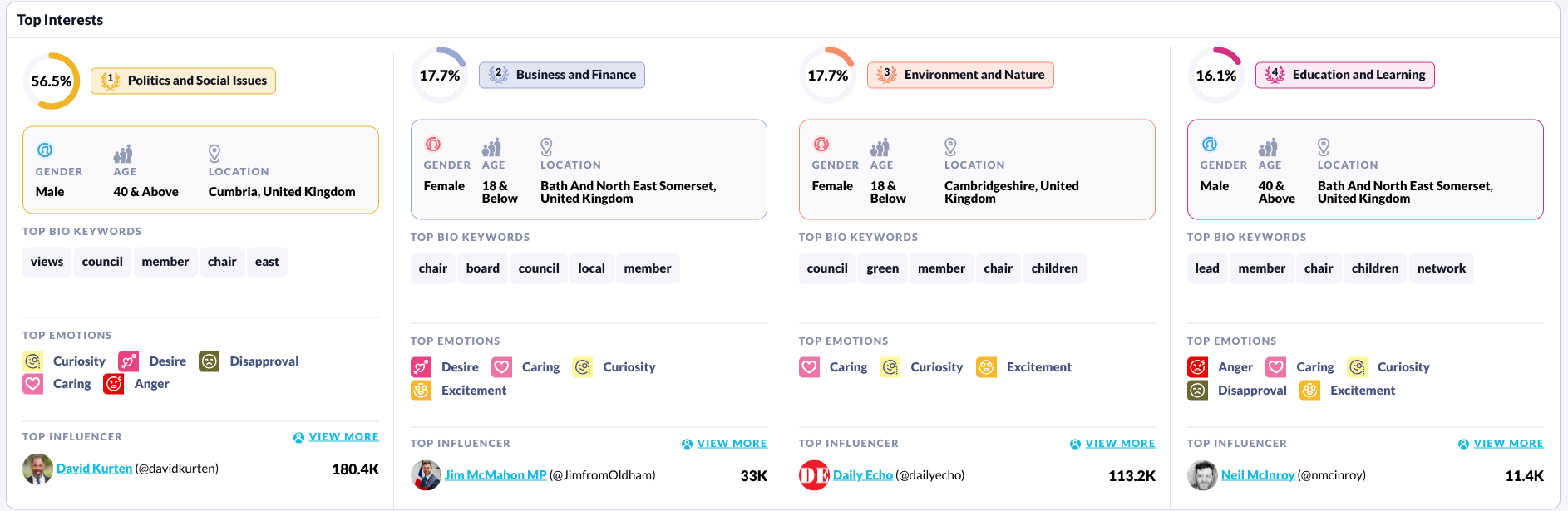Image resolution: width=1568 pixels, height=511 pixels.
Task: Open View More in Business and Finance
Action: [x=724, y=444]
